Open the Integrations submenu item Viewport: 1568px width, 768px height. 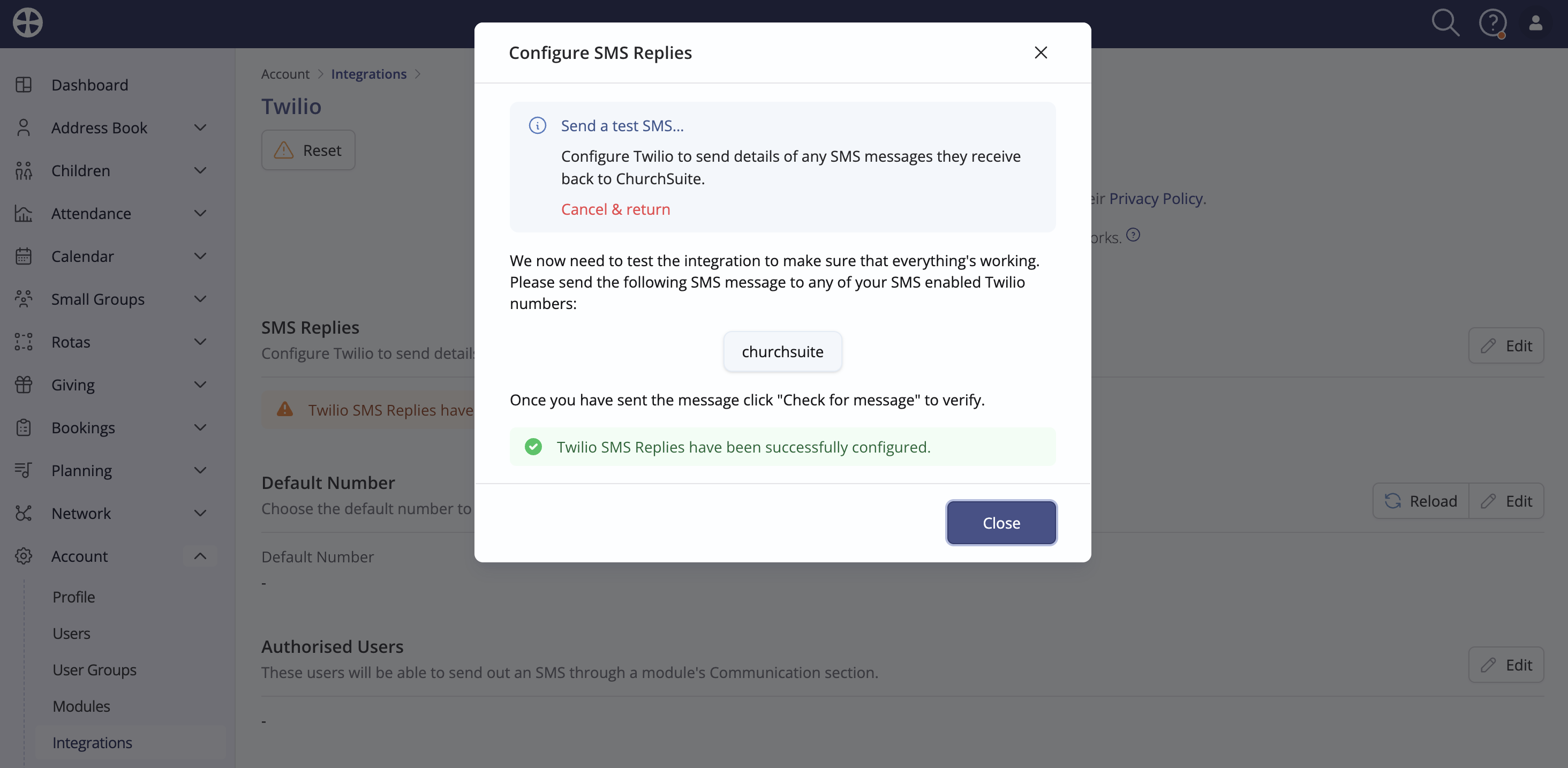[x=92, y=742]
